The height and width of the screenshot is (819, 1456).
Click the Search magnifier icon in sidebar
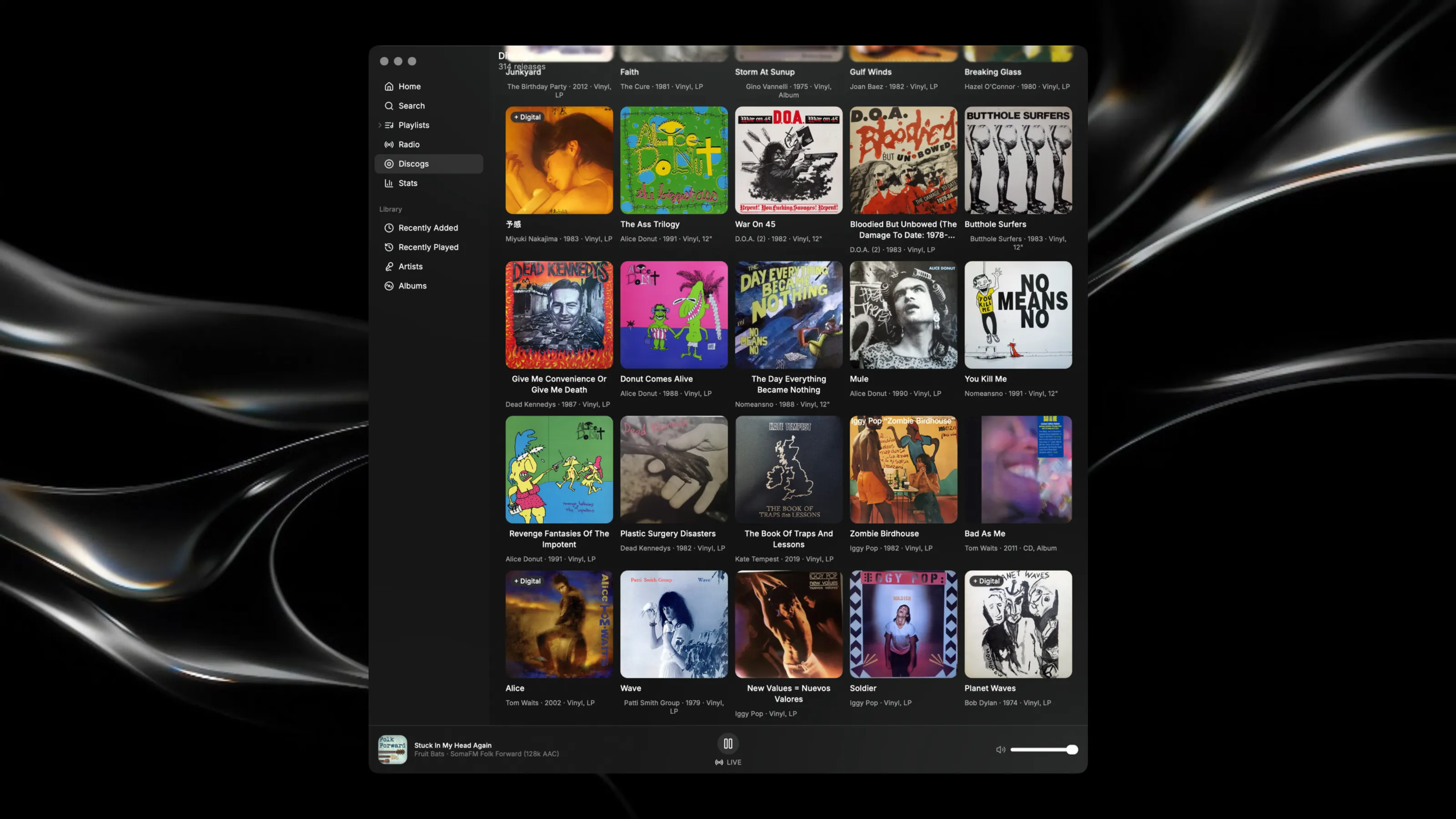389,106
